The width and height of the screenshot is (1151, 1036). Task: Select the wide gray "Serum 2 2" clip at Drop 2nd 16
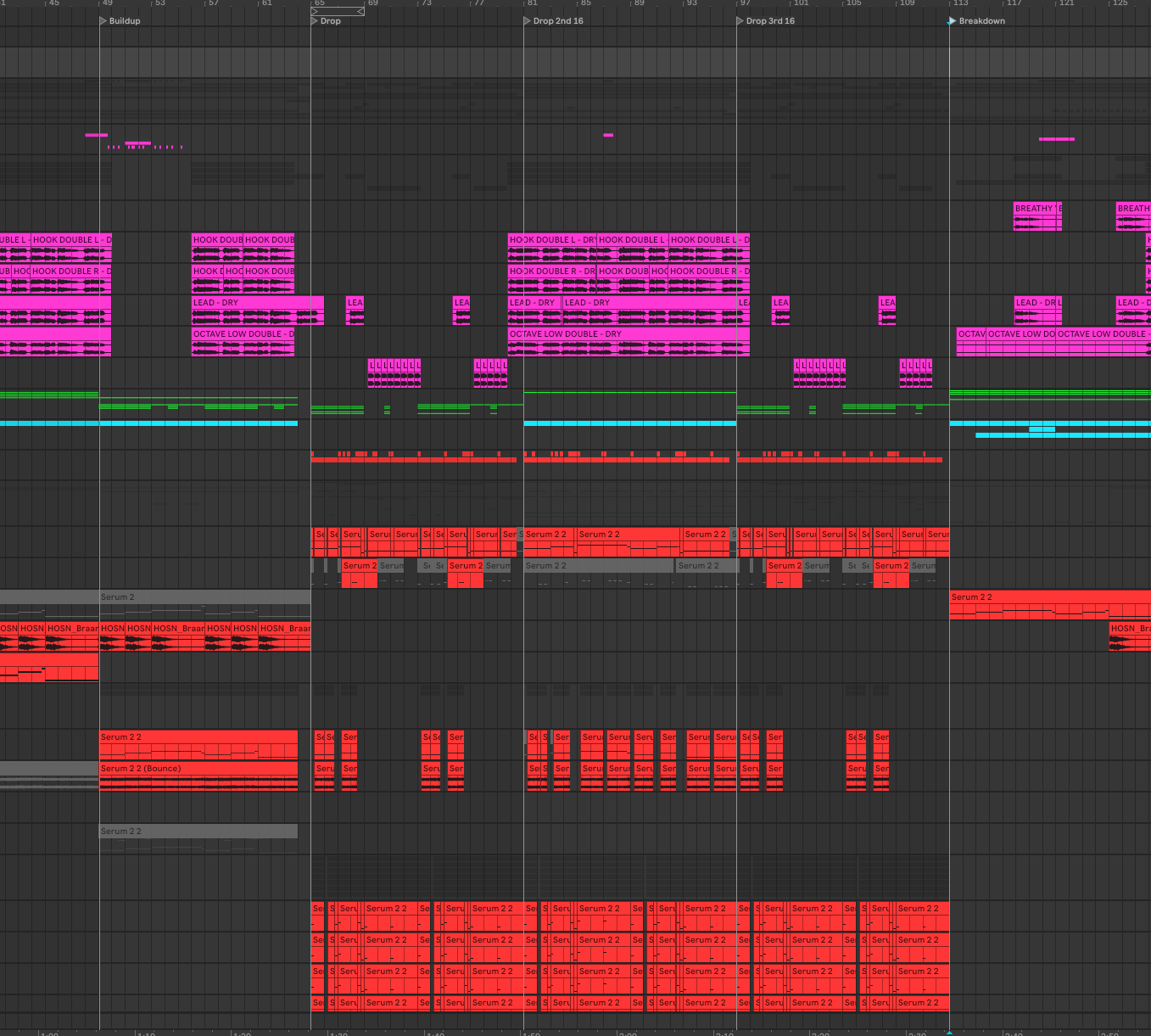pos(598,566)
